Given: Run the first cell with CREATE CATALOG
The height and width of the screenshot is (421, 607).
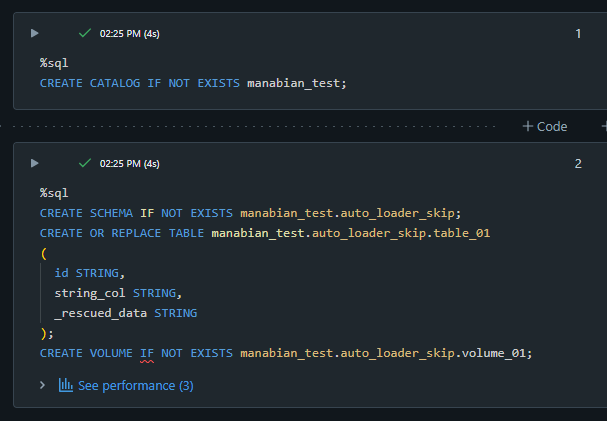Looking at the screenshot, I should 35,33.
